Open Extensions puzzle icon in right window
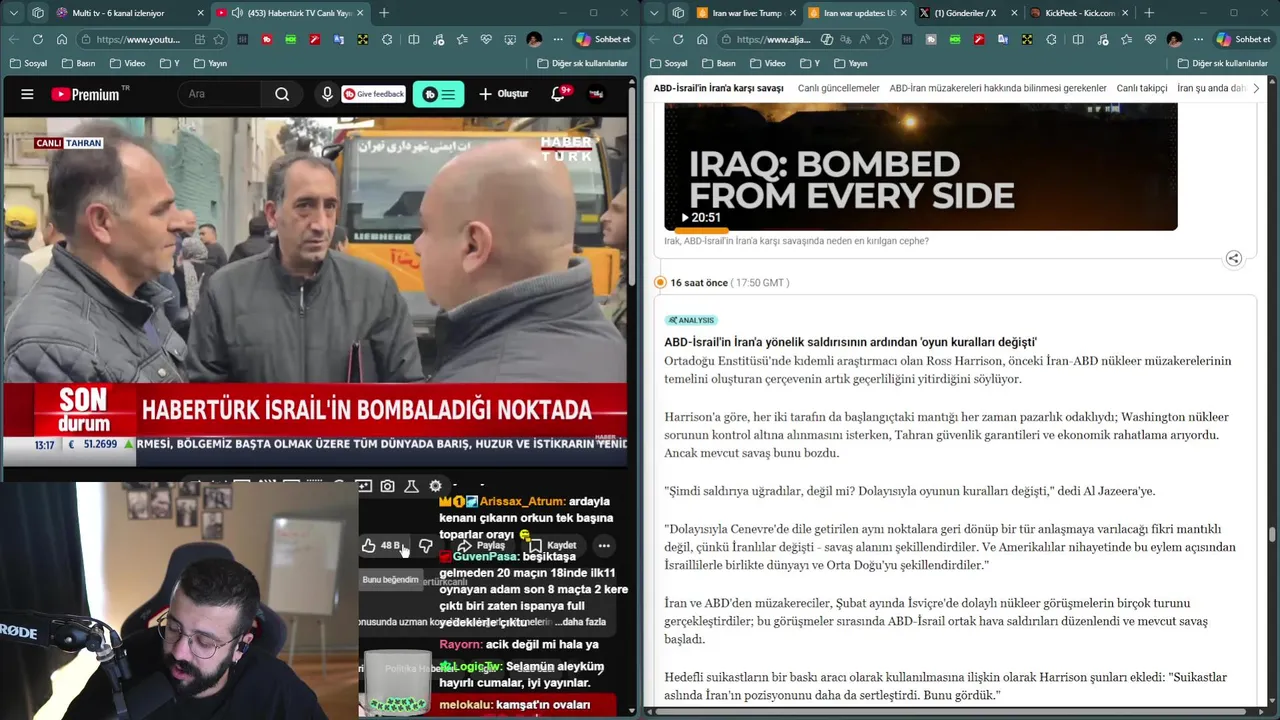 tap(1051, 39)
